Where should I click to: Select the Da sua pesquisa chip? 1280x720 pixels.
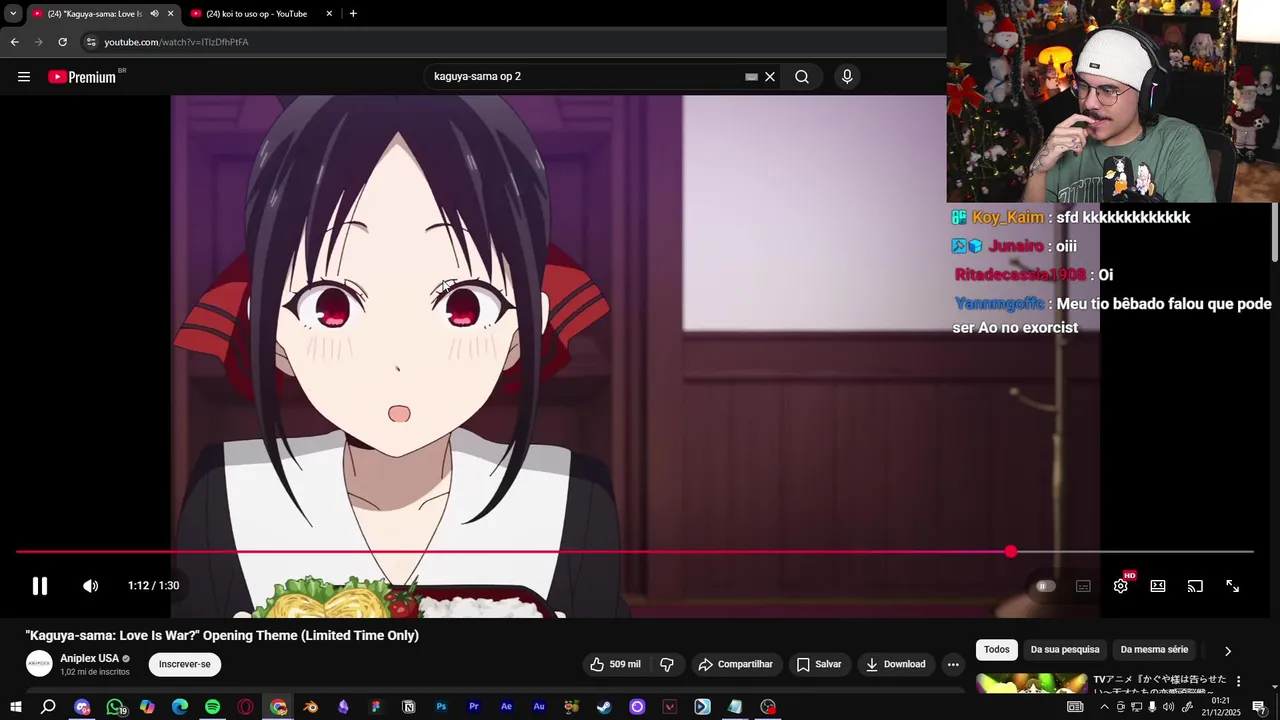(x=1065, y=650)
